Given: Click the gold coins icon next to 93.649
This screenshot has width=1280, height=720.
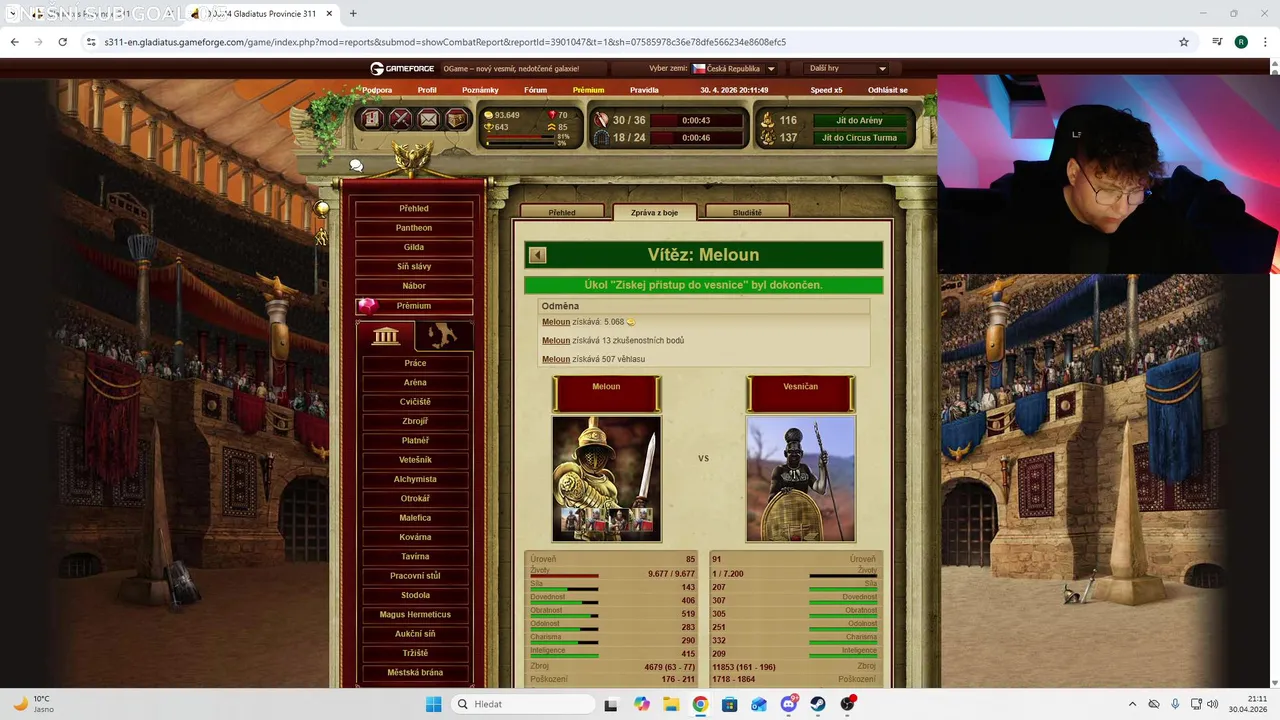Looking at the screenshot, I should (489, 115).
